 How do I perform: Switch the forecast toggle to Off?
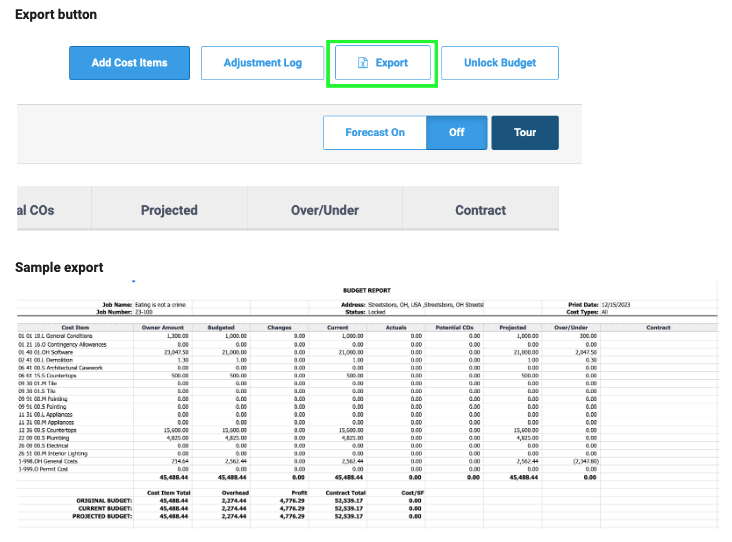[456, 132]
